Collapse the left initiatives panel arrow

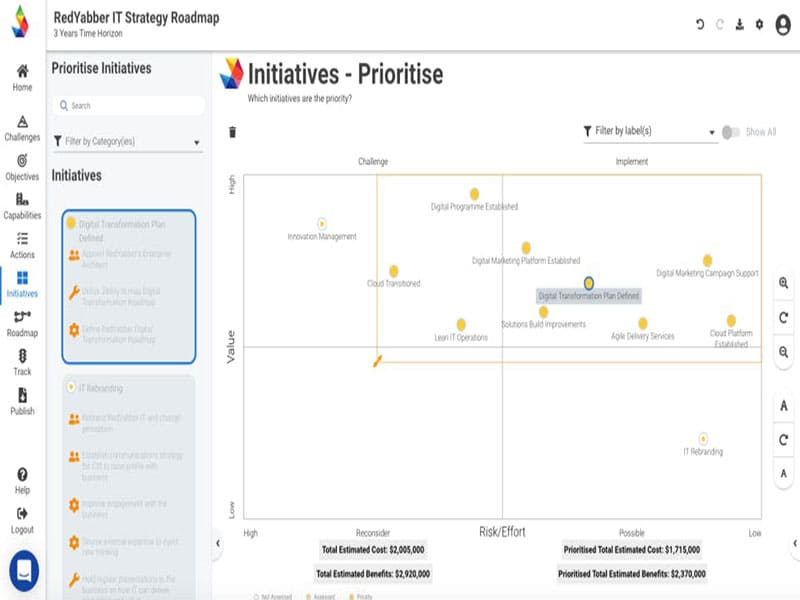(217, 543)
